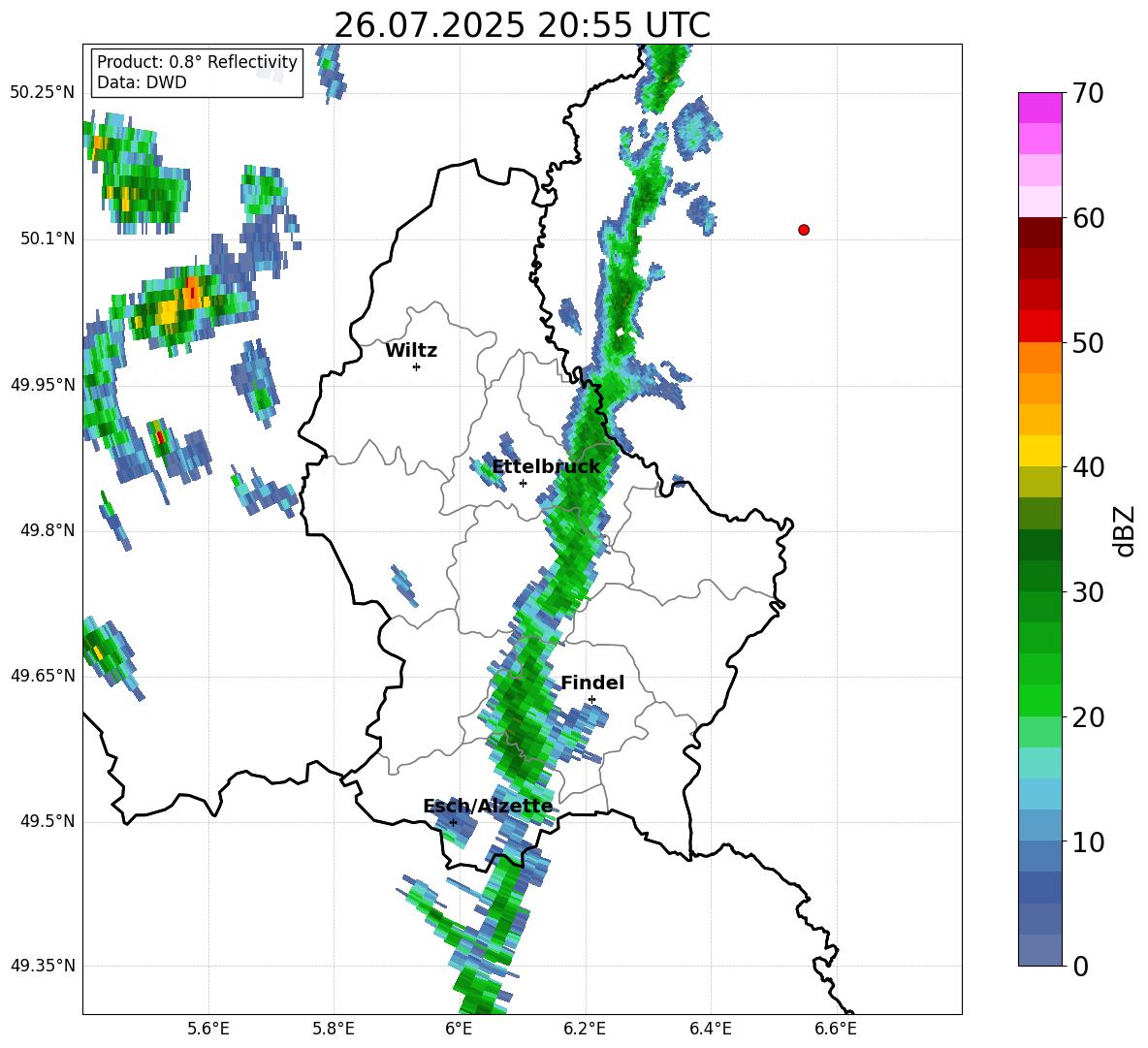Click the Esch/Alzette city label
The height and width of the screenshot is (1048, 1148).
(488, 806)
